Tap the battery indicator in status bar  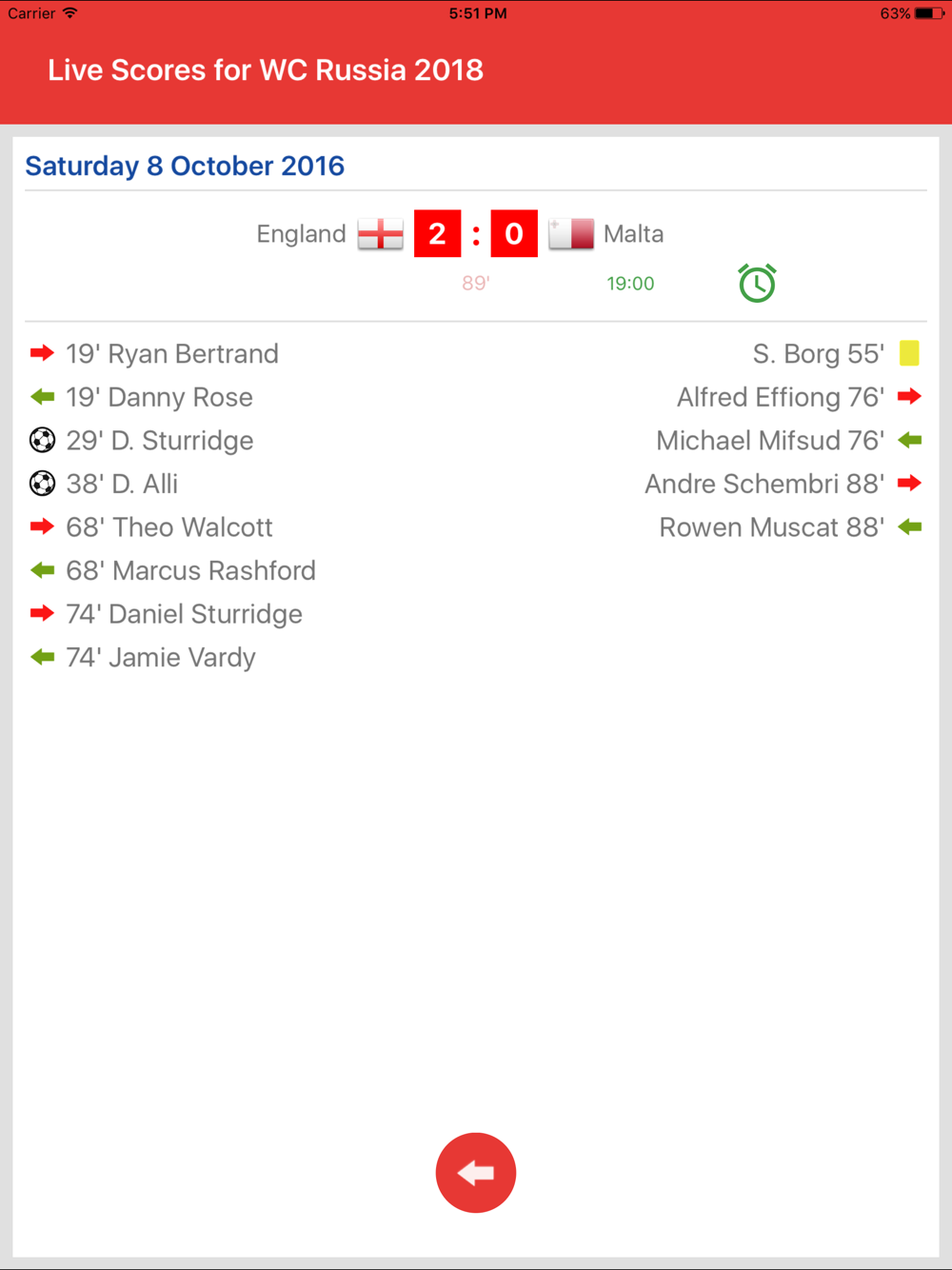point(929,13)
